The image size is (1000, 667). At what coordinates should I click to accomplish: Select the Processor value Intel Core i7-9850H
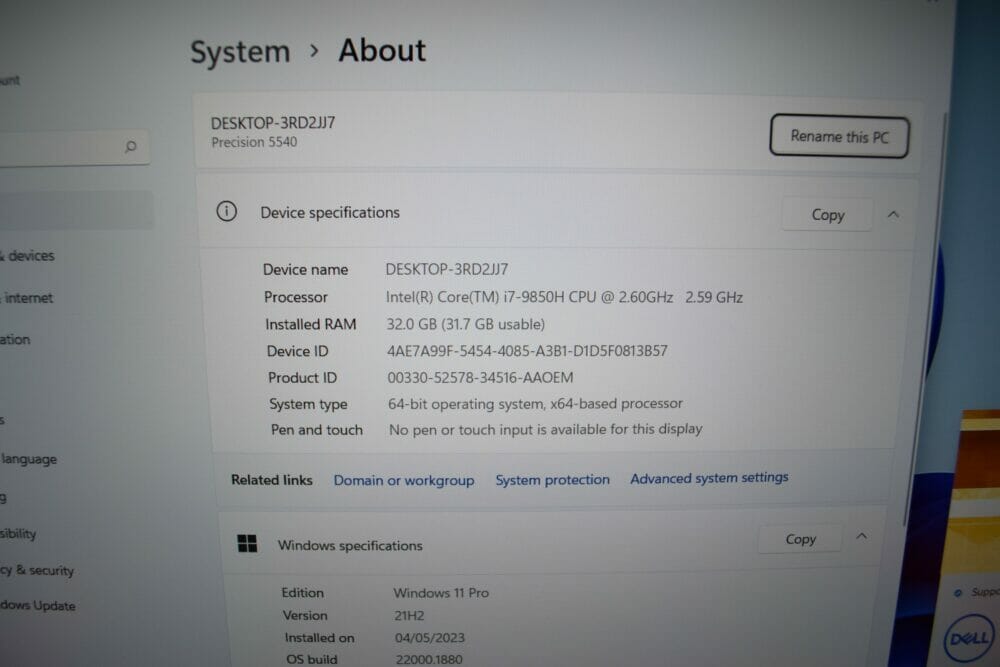click(x=564, y=297)
